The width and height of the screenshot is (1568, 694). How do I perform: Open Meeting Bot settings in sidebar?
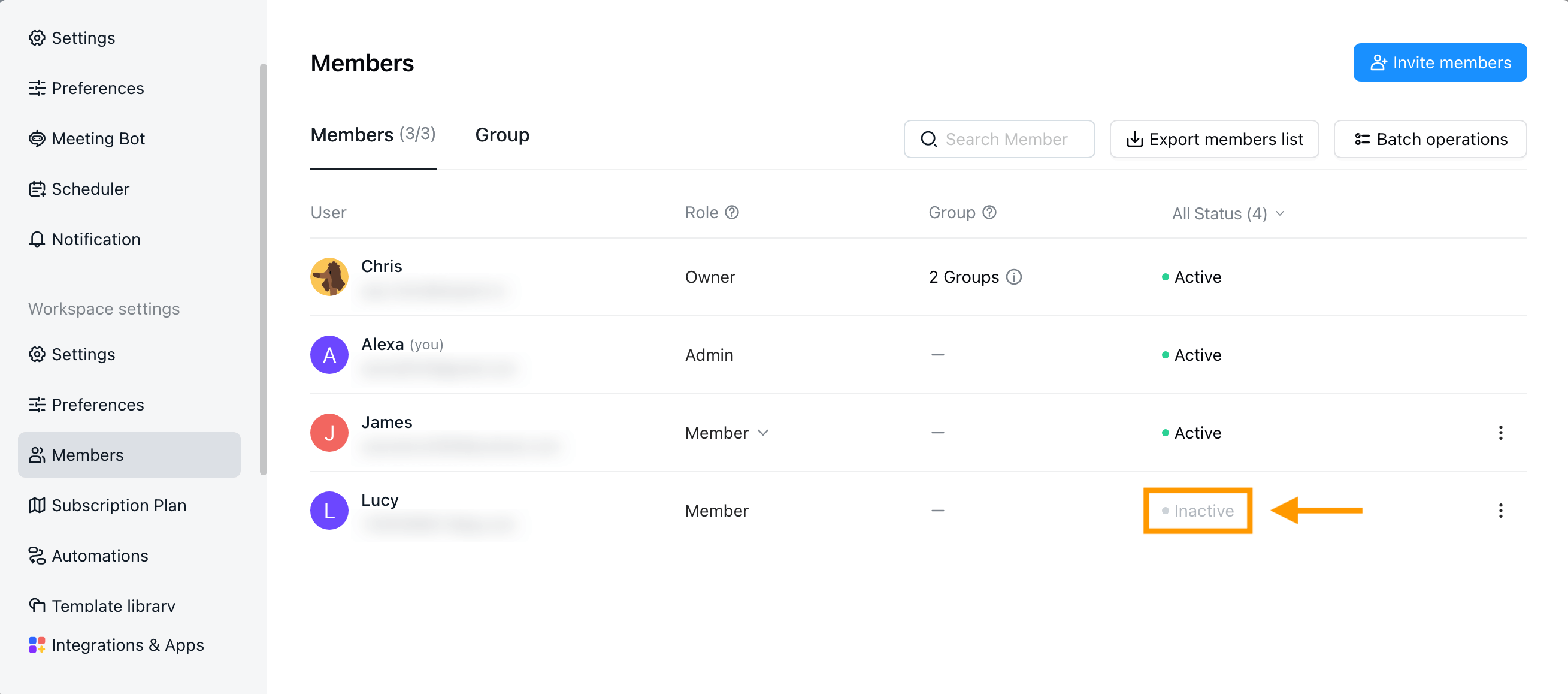[x=98, y=138]
